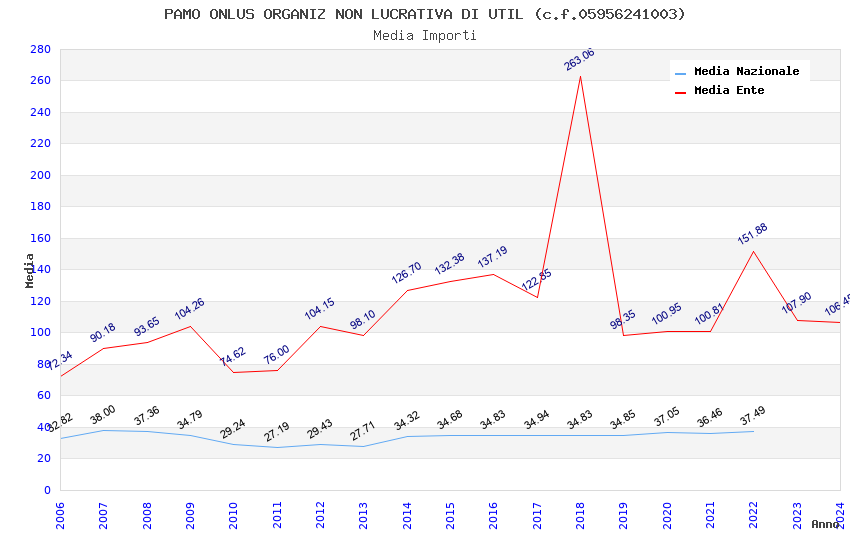Viewport: 850px width, 550px height.
Task: Click the 122.85 data label
Action: (536, 279)
